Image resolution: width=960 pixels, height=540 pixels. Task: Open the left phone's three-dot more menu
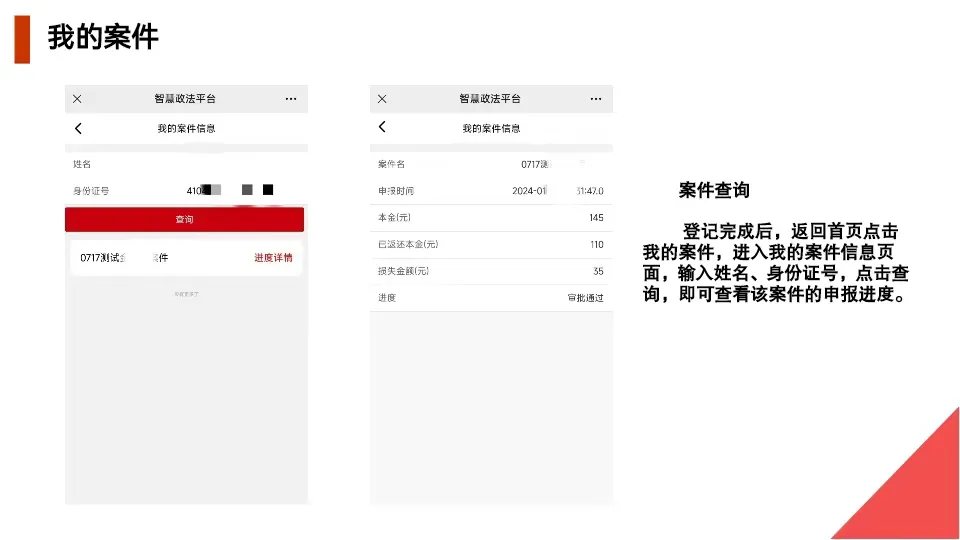291,99
